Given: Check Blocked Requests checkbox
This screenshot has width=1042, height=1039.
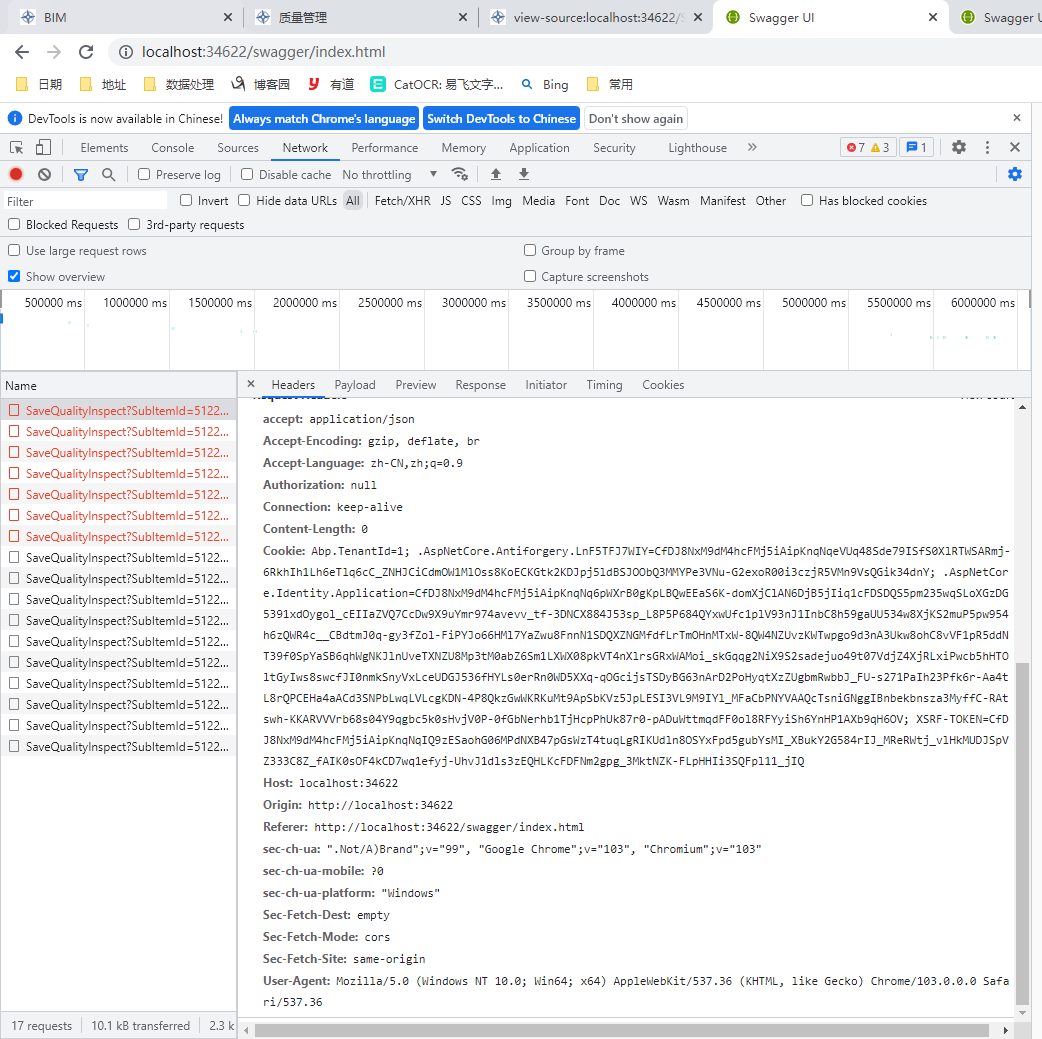Looking at the screenshot, I should pyautogui.click(x=14, y=224).
